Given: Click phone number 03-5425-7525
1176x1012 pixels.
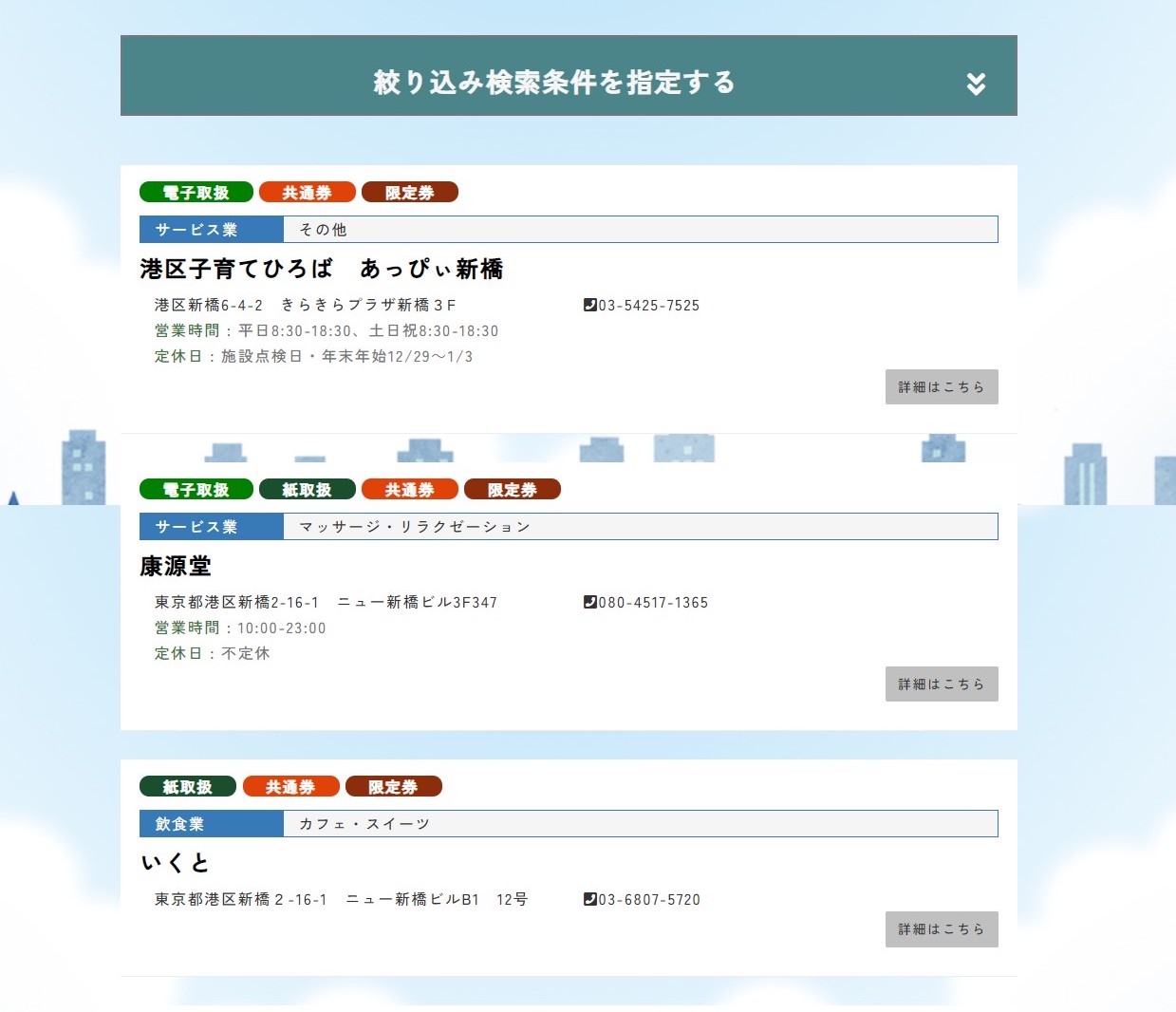Looking at the screenshot, I should 649,306.
